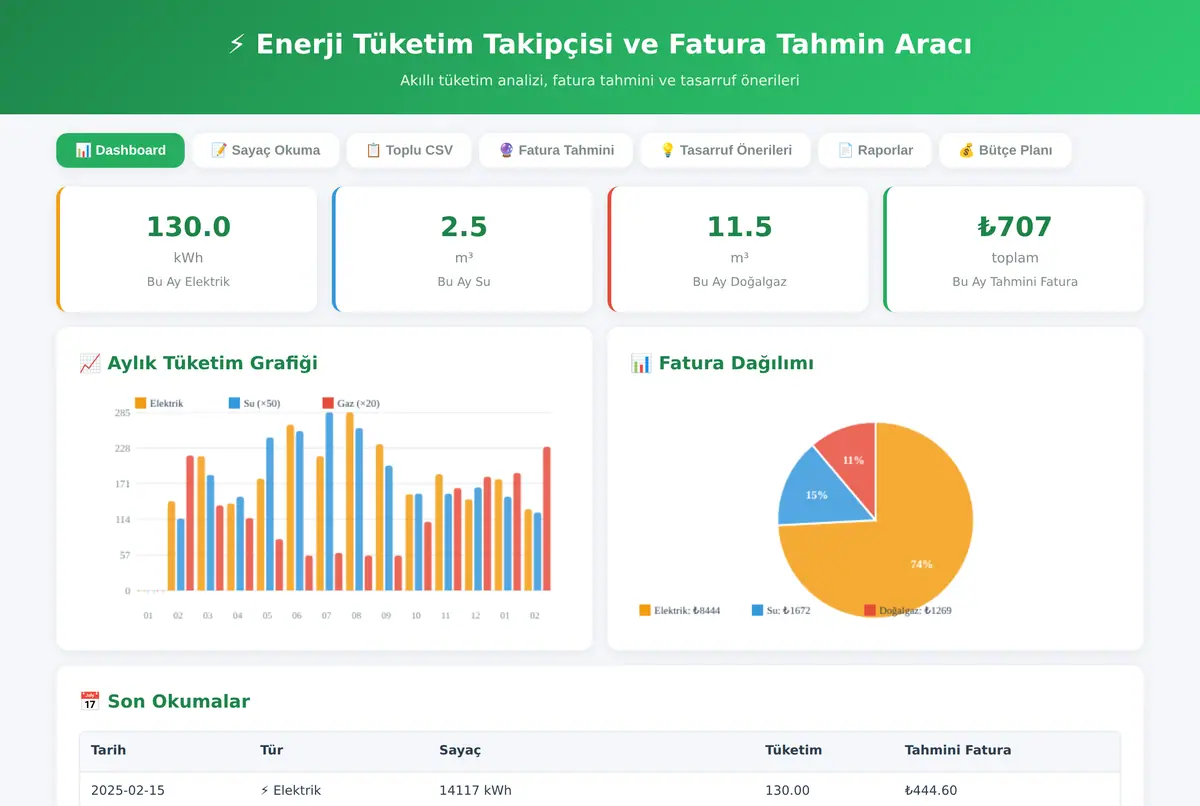Click the calendar icon beside Son Okumalar

point(89,701)
